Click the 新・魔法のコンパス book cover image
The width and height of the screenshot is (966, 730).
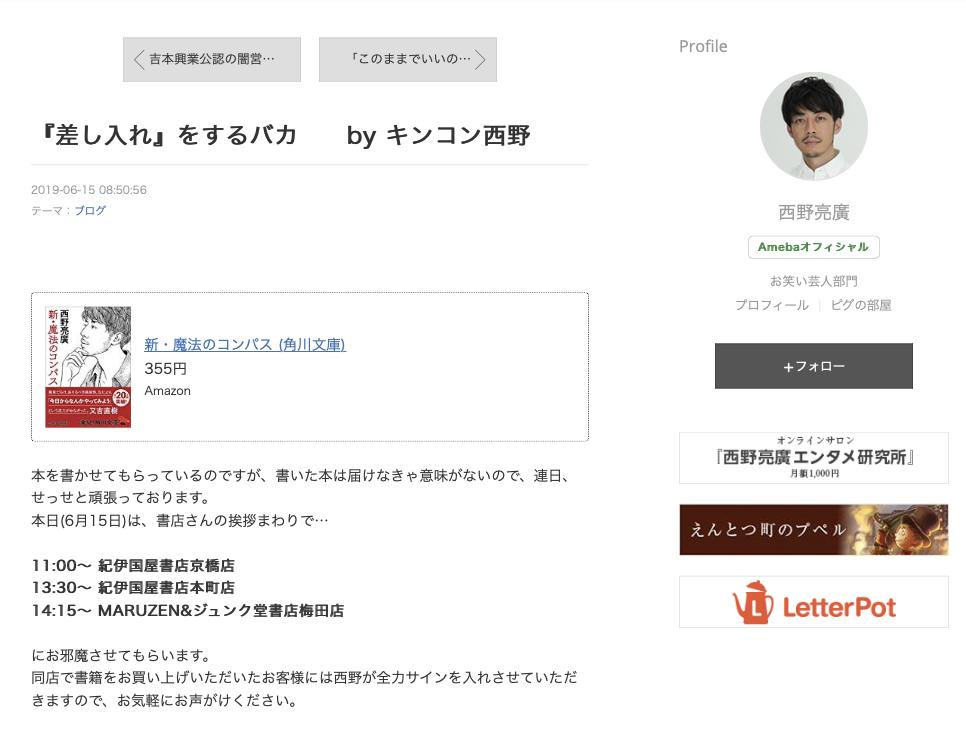[x=88, y=367]
